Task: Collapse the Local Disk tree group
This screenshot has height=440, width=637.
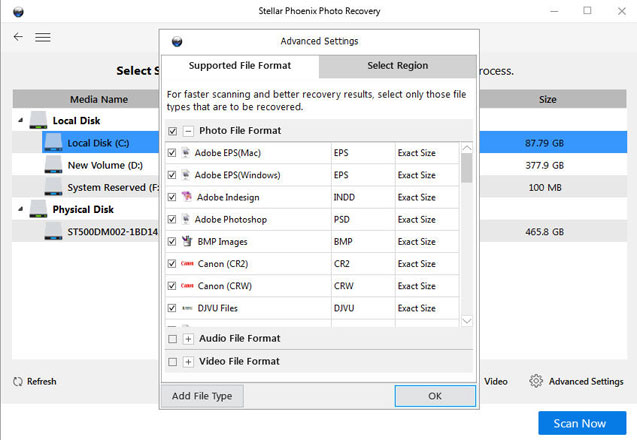Action: (20, 120)
